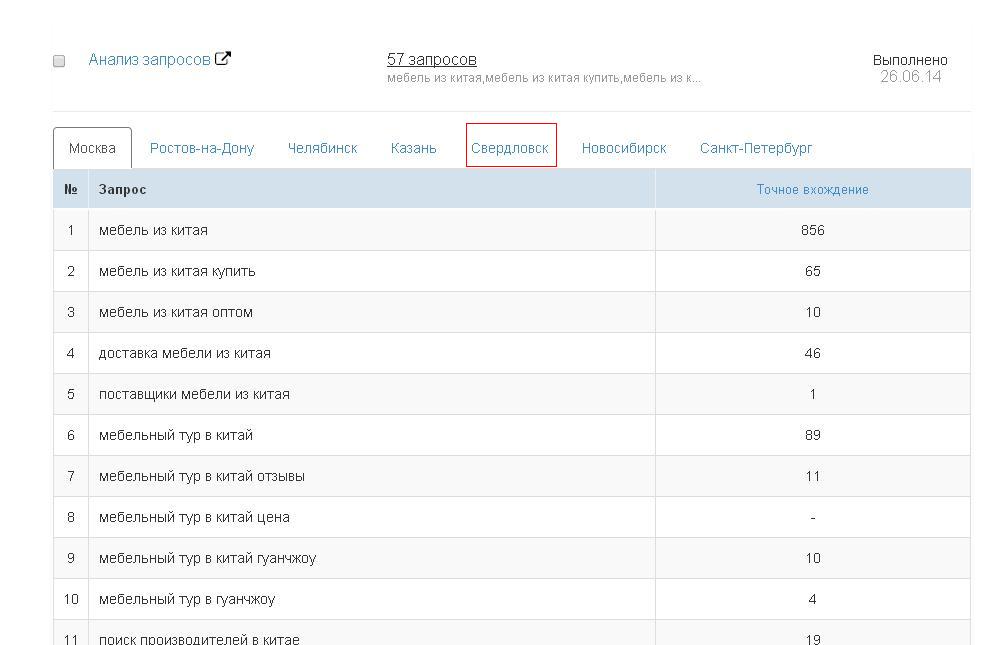Select 'мебельный тур в китай гуанчжоу' row
1006x645 pixels.
coord(511,558)
